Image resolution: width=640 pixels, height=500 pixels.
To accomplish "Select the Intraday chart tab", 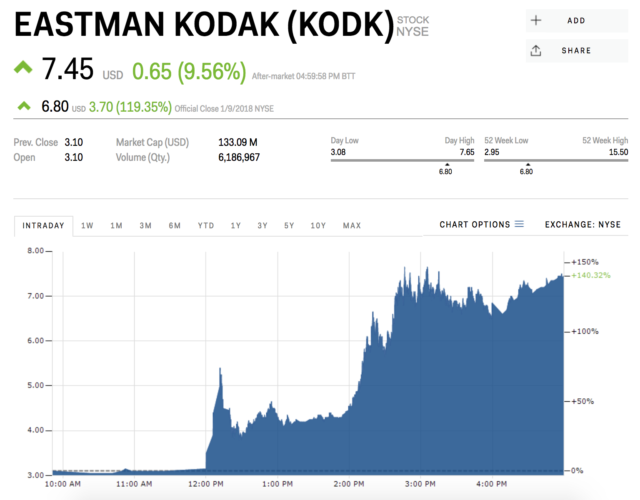I will coord(43,226).
